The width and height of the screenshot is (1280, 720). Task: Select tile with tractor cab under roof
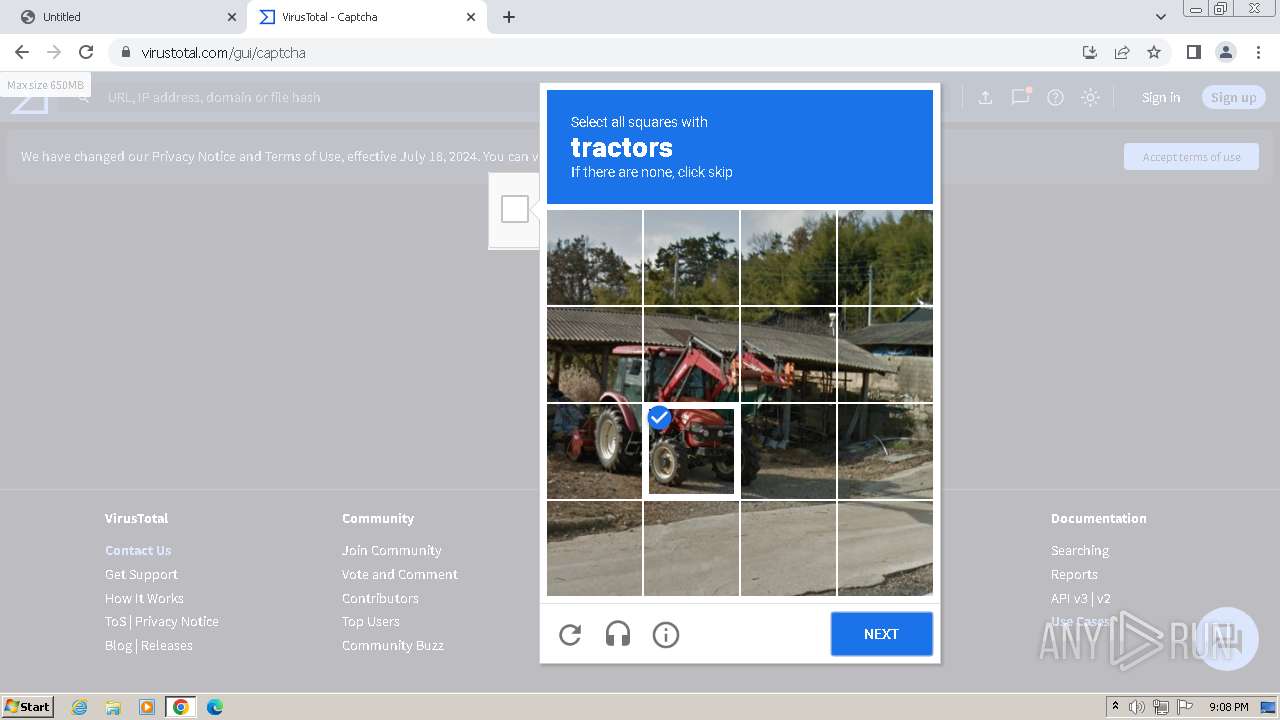tap(594, 354)
